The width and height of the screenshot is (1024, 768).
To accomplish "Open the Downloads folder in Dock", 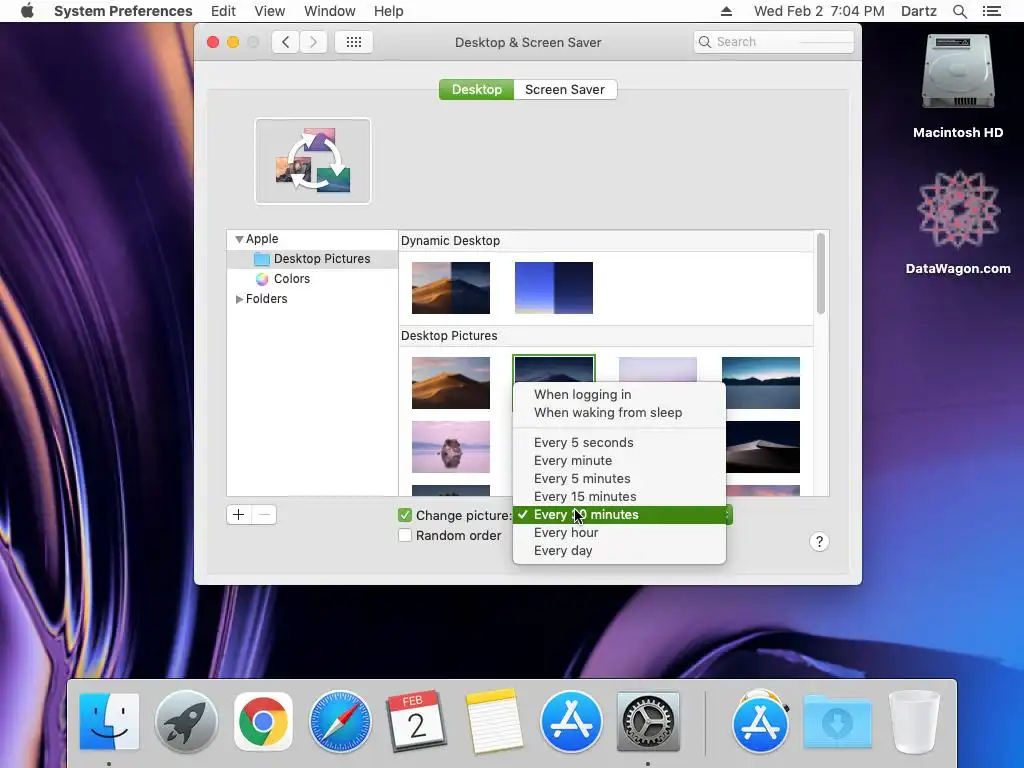I will coord(837,722).
